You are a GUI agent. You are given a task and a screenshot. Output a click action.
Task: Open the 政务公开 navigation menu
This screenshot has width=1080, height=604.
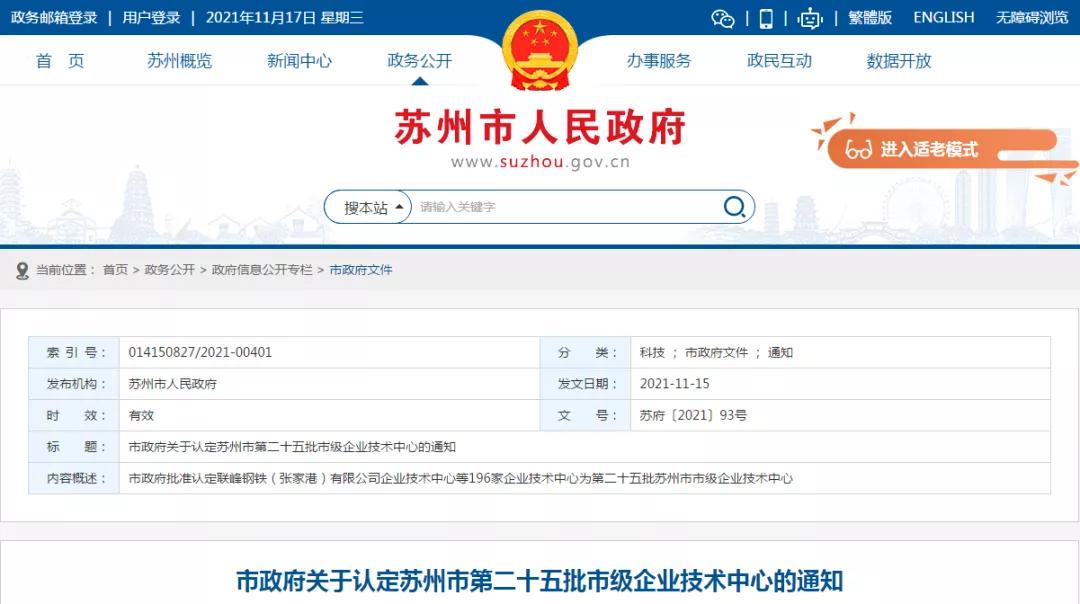419,61
